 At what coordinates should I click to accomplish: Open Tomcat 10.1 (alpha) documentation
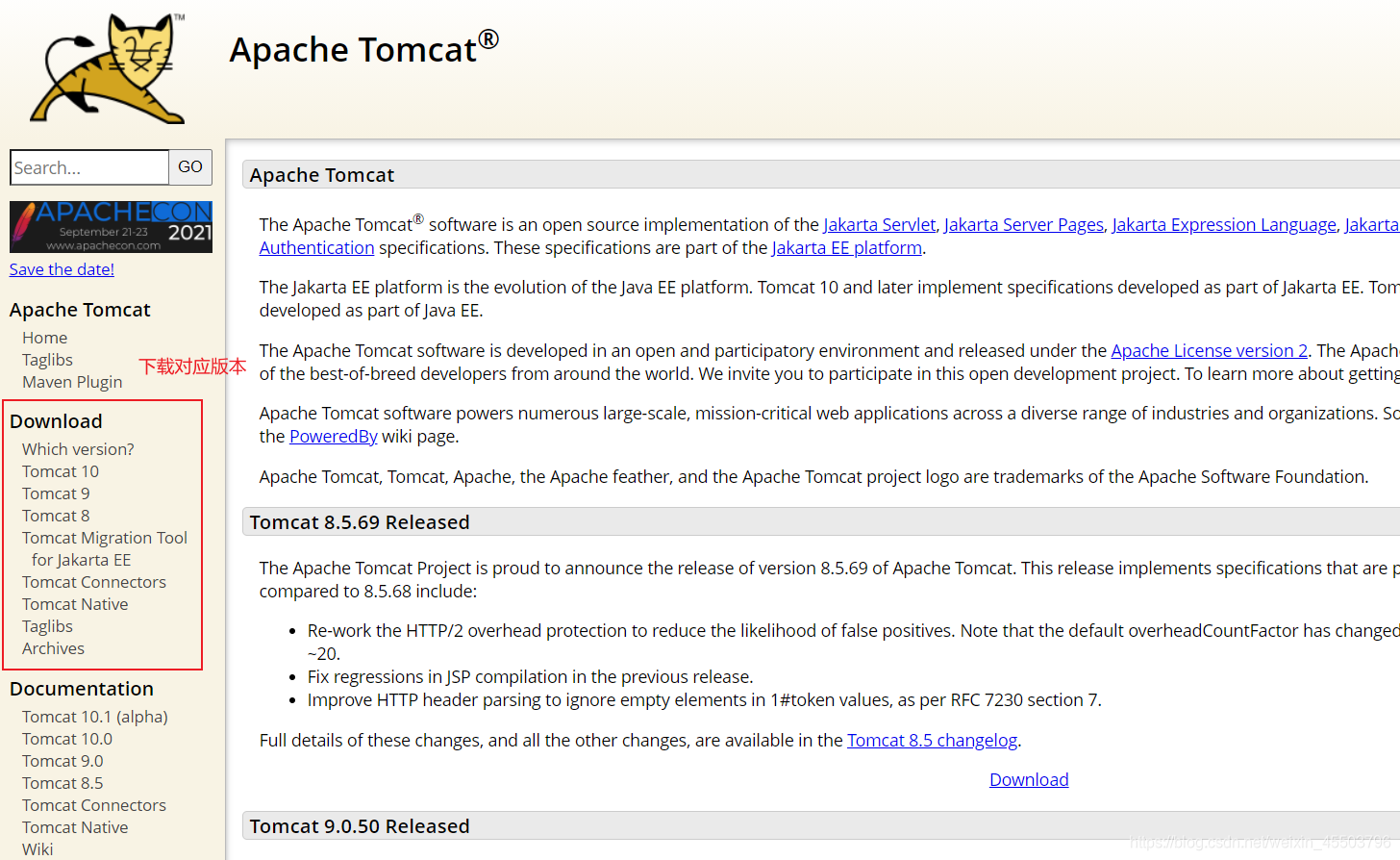point(95,717)
